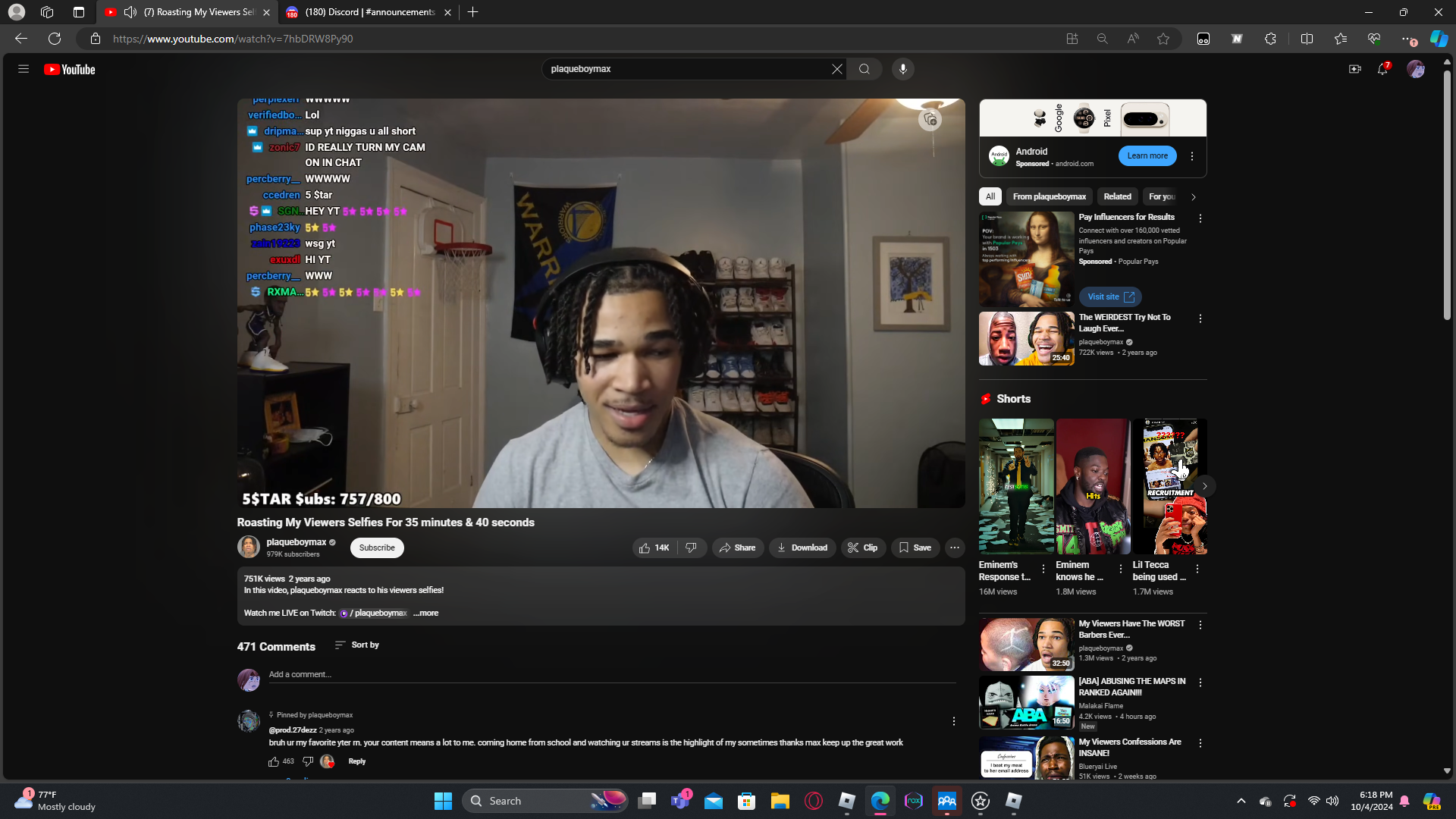
Task: Open Edge Read aloud
Action: (x=1133, y=39)
